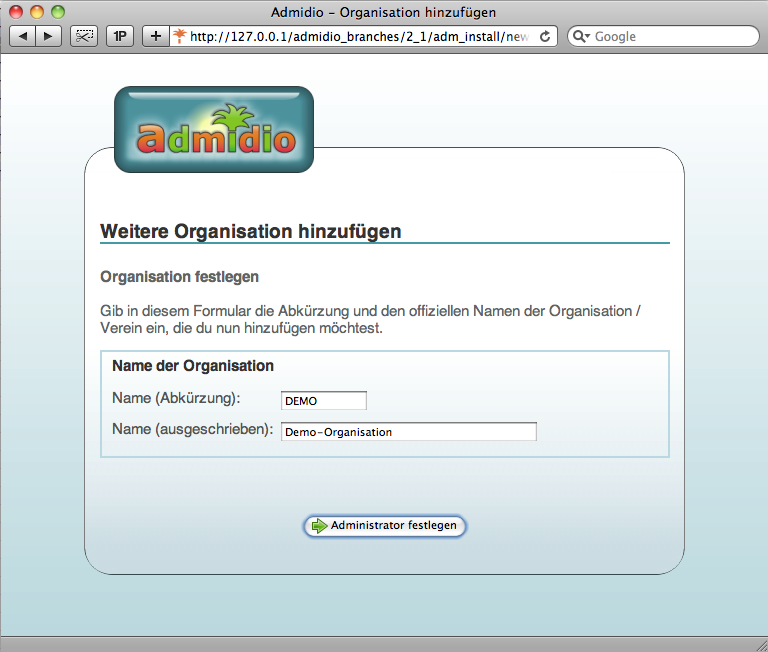Screen dimensions: 768x652
Task: Zoom the window with the green button
Action: tap(58, 12)
